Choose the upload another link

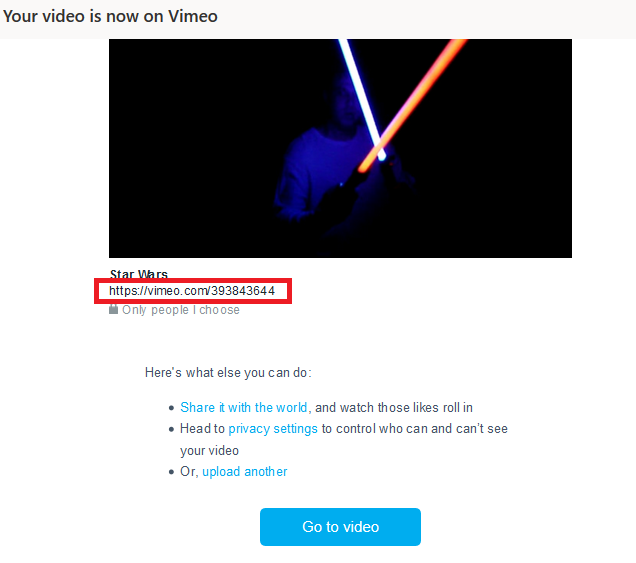[x=245, y=472]
